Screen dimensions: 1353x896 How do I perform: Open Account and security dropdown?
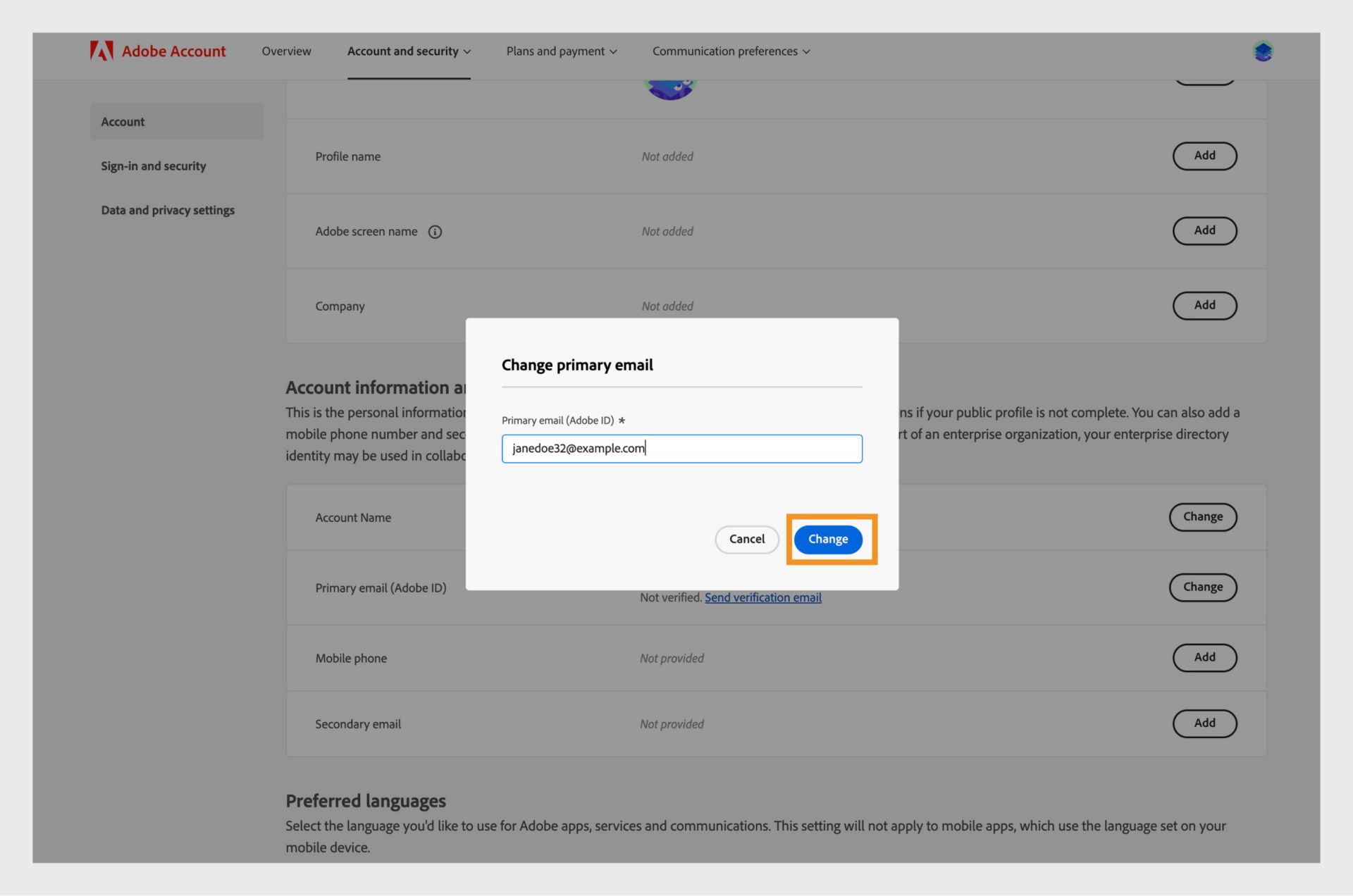pyautogui.click(x=409, y=51)
